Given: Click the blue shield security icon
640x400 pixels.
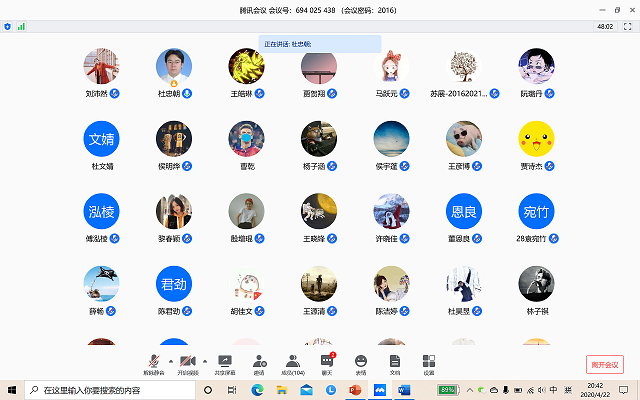Looking at the screenshot, I should coord(8,26).
